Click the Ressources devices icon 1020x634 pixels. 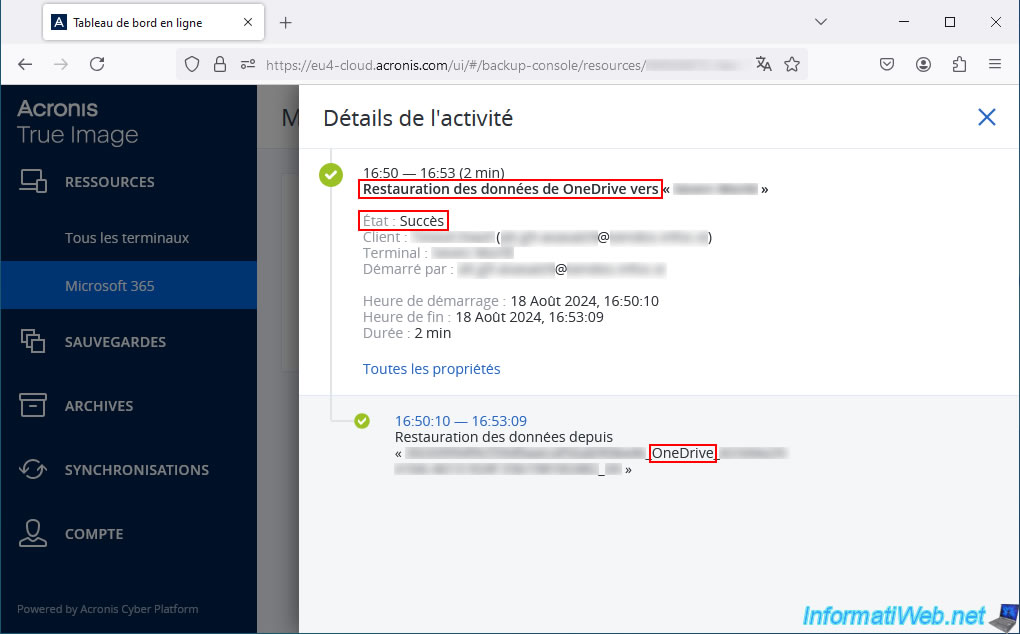point(33,181)
